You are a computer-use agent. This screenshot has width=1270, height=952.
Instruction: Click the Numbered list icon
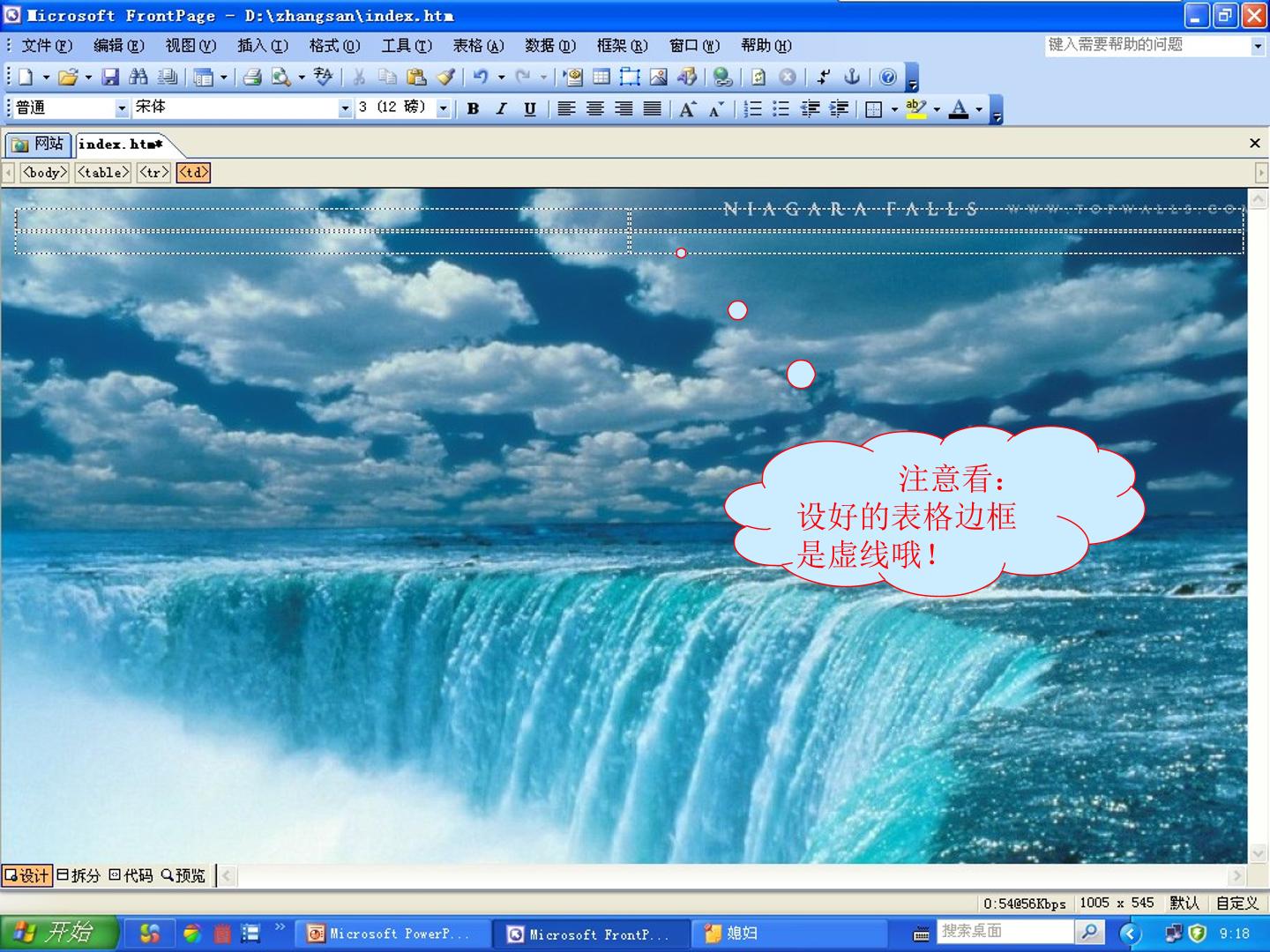point(752,108)
